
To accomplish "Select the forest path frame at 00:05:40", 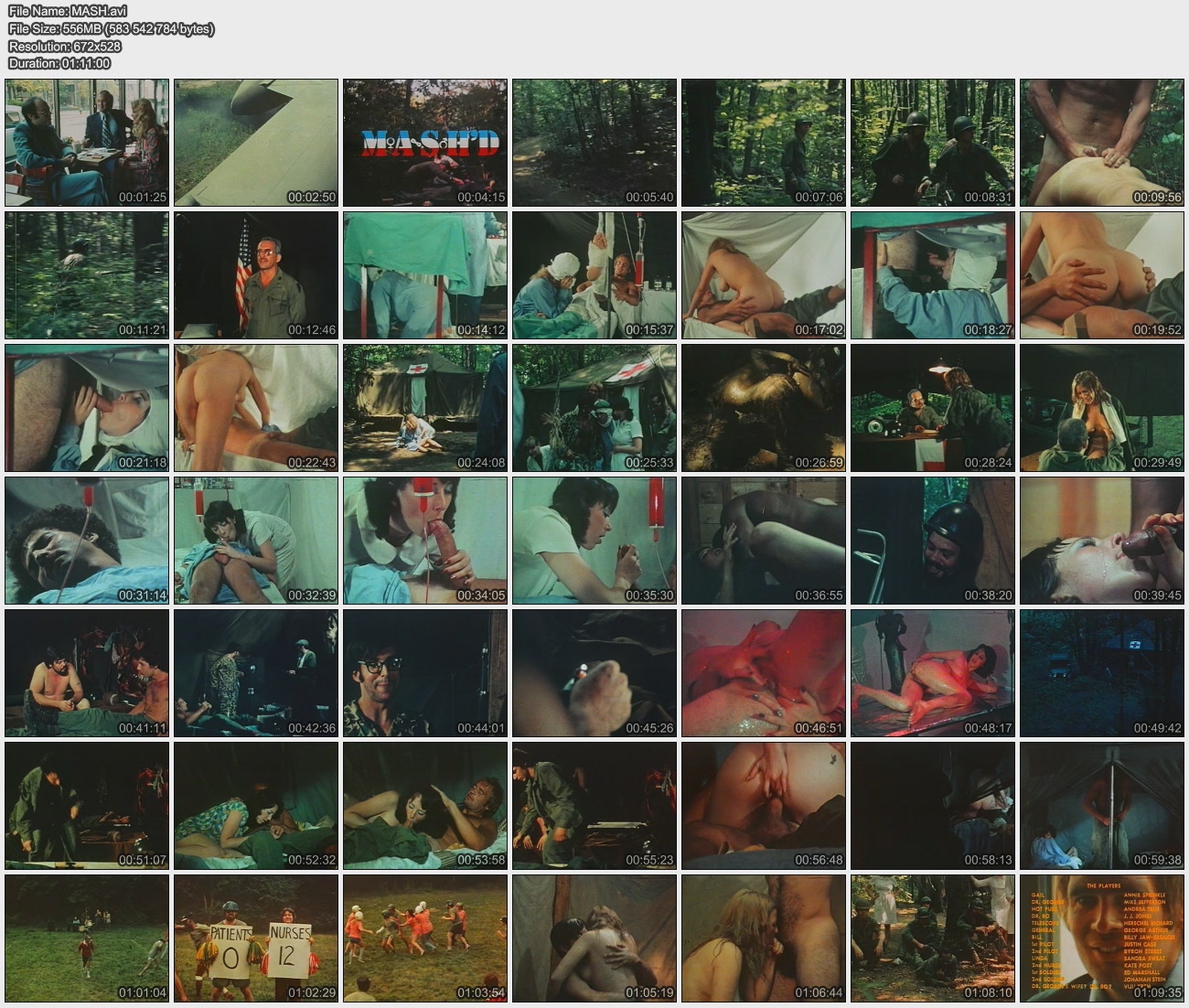I will 594,143.
